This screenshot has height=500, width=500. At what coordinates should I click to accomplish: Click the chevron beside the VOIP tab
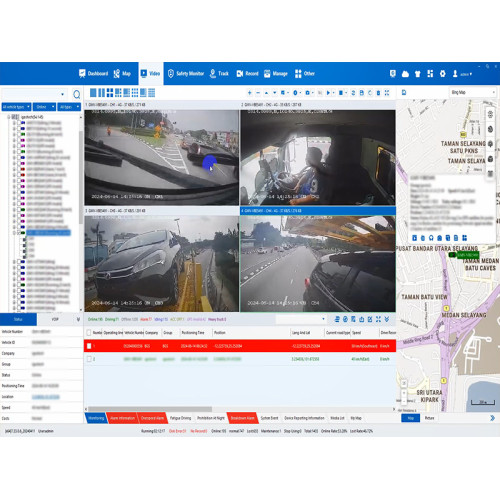click(x=78, y=319)
